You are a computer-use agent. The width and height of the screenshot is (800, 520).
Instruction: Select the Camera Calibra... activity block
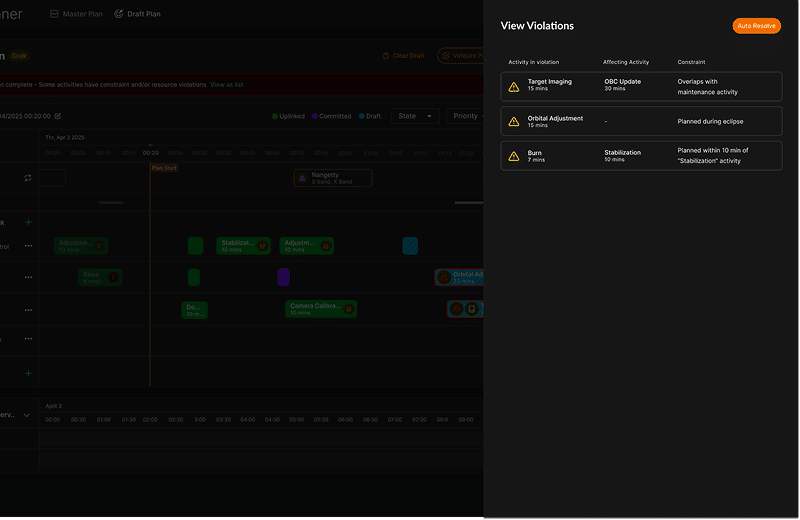click(x=321, y=309)
